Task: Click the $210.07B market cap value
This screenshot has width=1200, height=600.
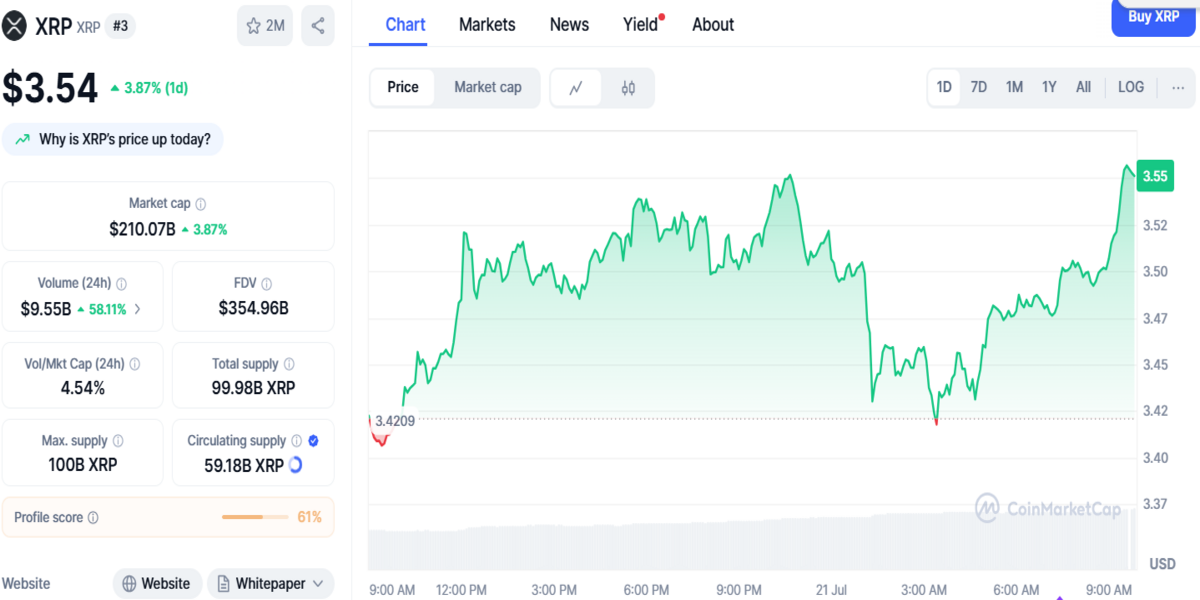Action: pos(142,229)
